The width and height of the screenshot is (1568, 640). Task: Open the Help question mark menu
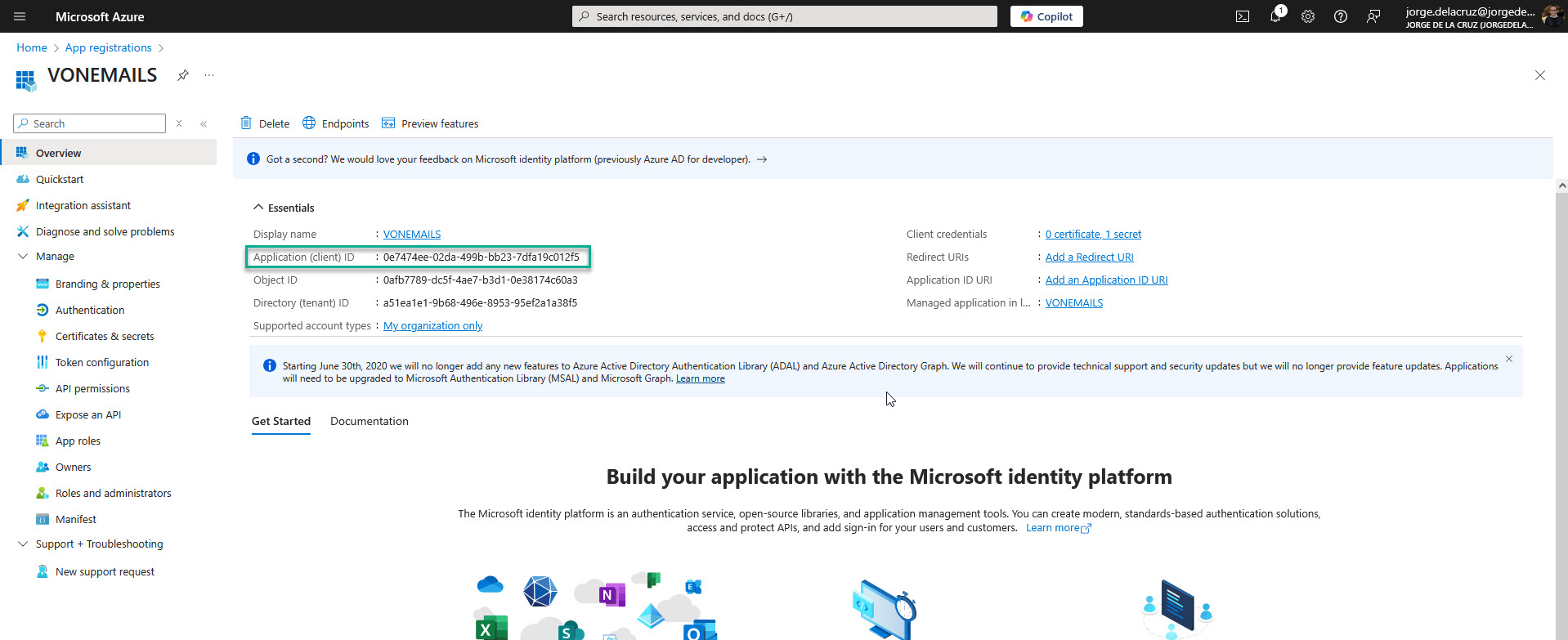(x=1341, y=16)
